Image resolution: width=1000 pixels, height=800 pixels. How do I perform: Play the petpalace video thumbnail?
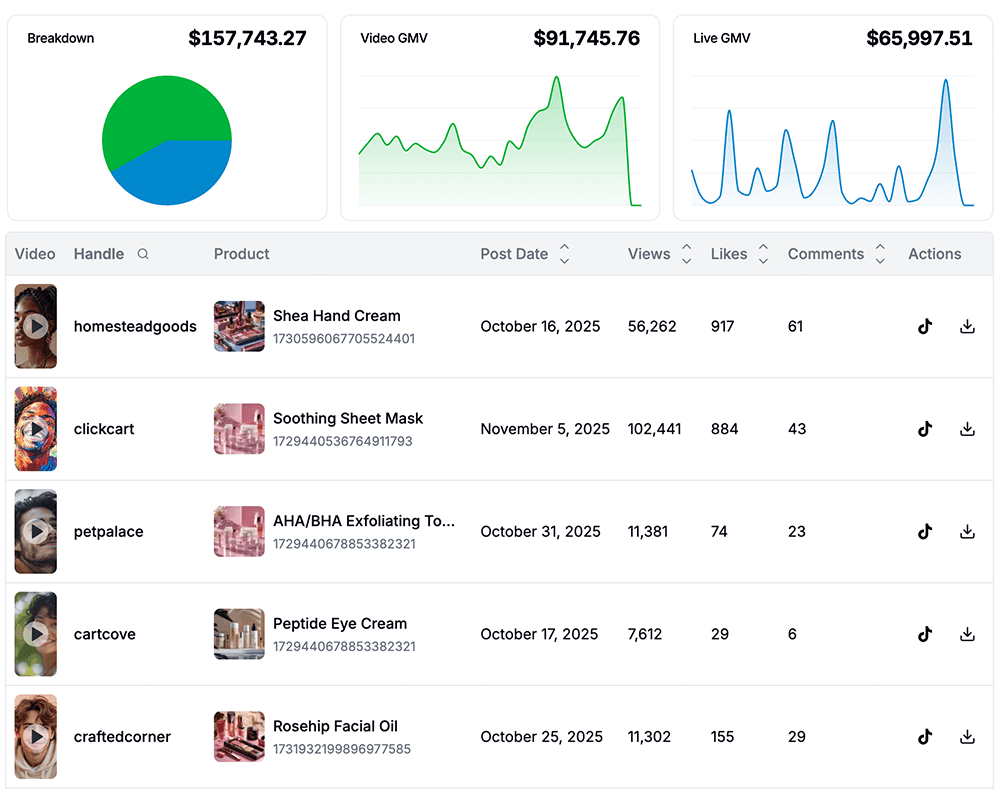point(36,532)
